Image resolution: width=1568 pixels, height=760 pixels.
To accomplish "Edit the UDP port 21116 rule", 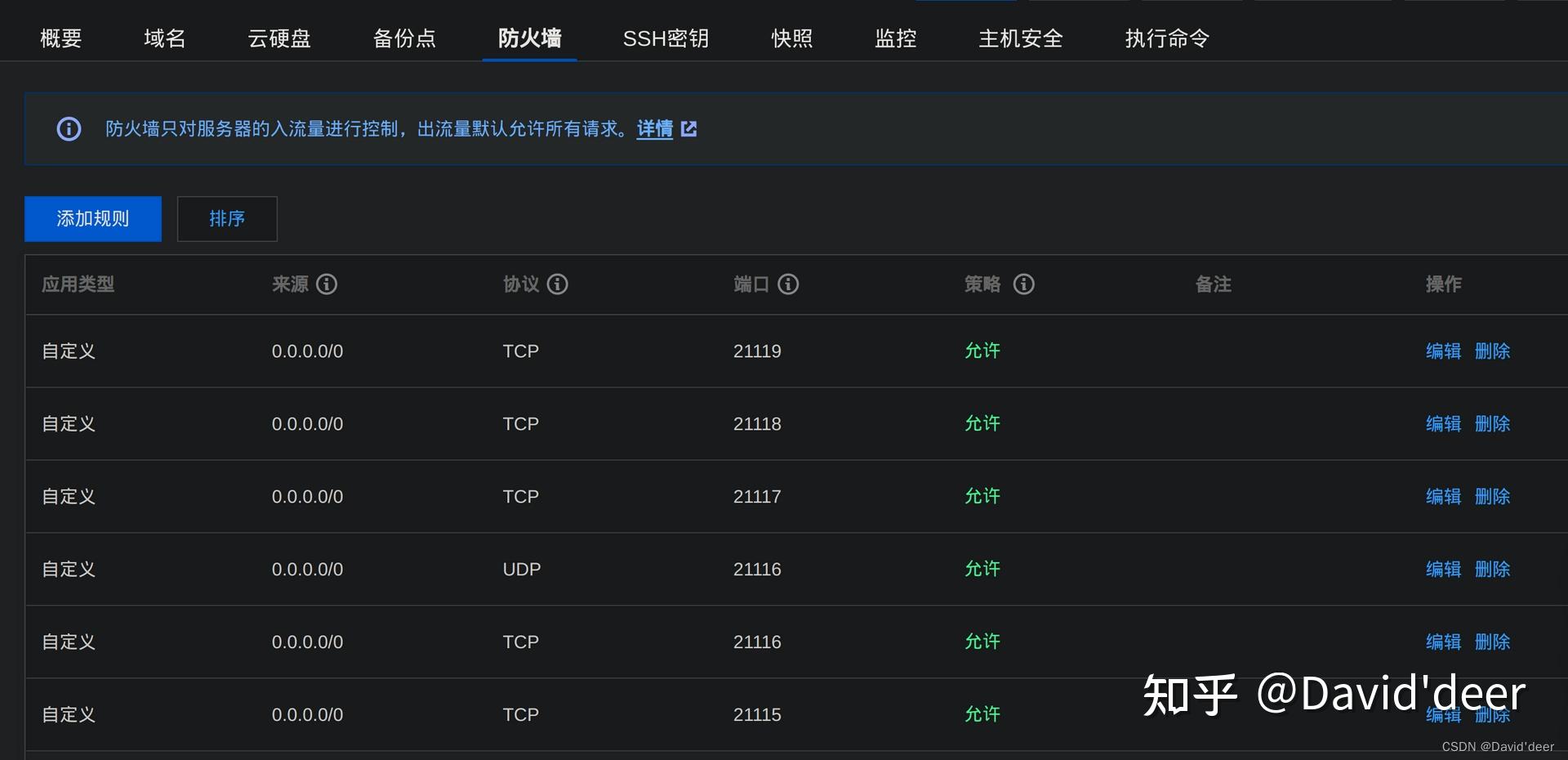I will pos(1444,570).
